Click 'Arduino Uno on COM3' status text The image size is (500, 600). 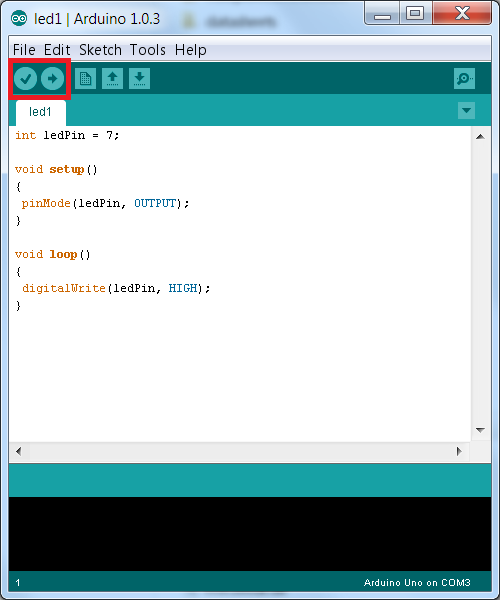417,583
